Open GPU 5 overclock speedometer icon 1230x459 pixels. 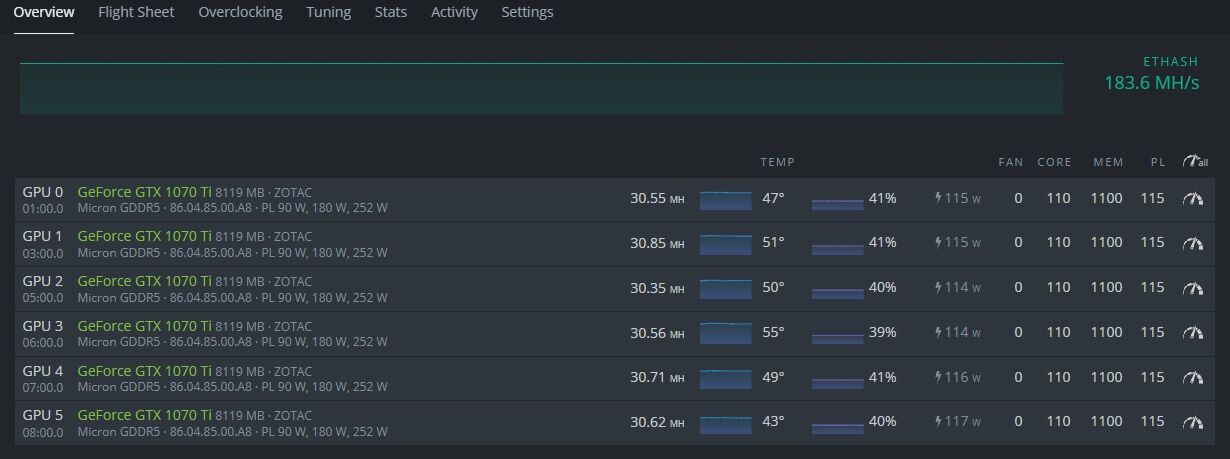[x=1192, y=422]
